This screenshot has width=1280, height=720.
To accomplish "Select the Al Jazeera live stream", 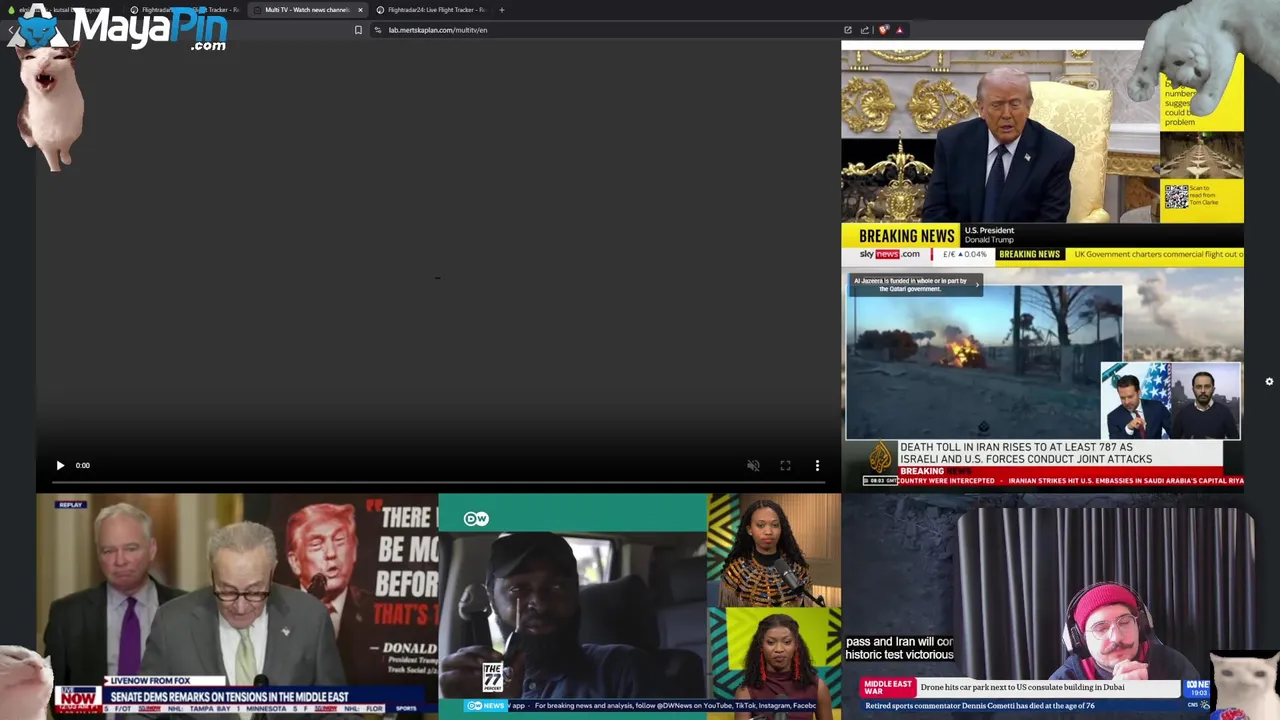I will (x=1042, y=379).
